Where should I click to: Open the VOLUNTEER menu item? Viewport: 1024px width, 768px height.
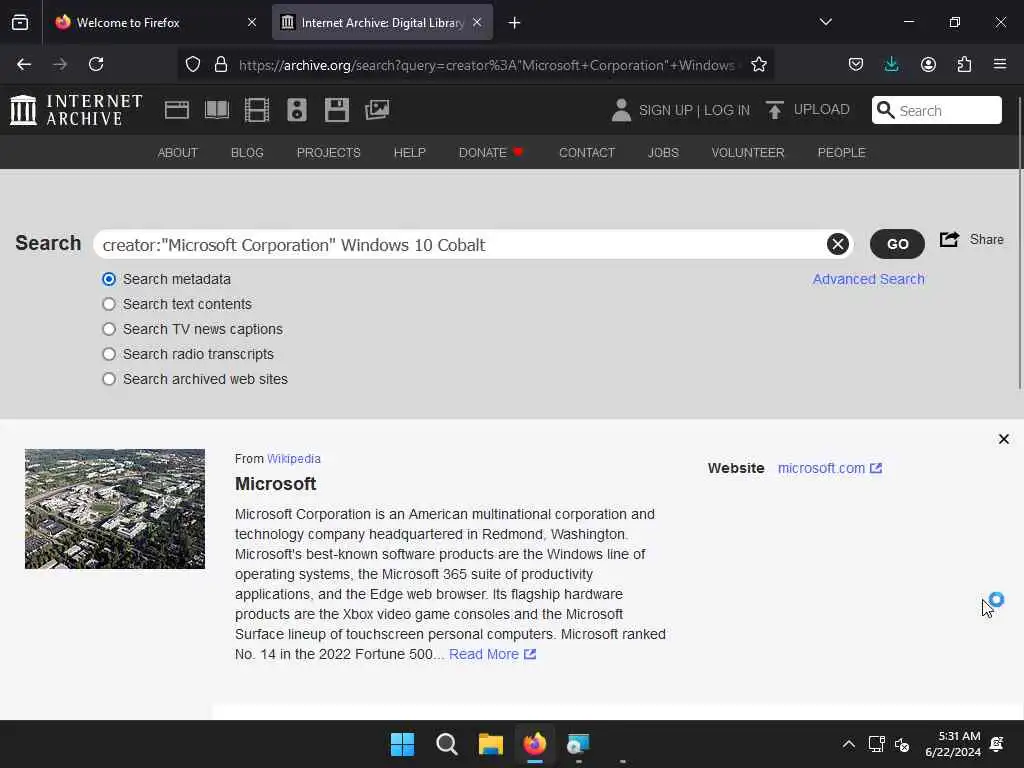coord(748,153)
